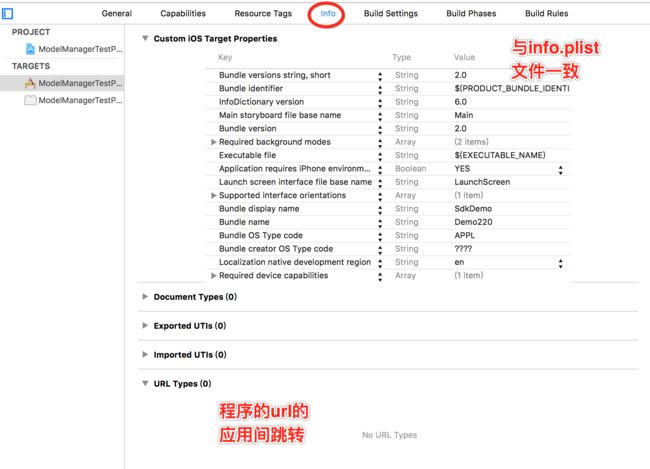Expand the Imported UTIs section
Viewport: 650px width, 469px height.
(145, 355)
